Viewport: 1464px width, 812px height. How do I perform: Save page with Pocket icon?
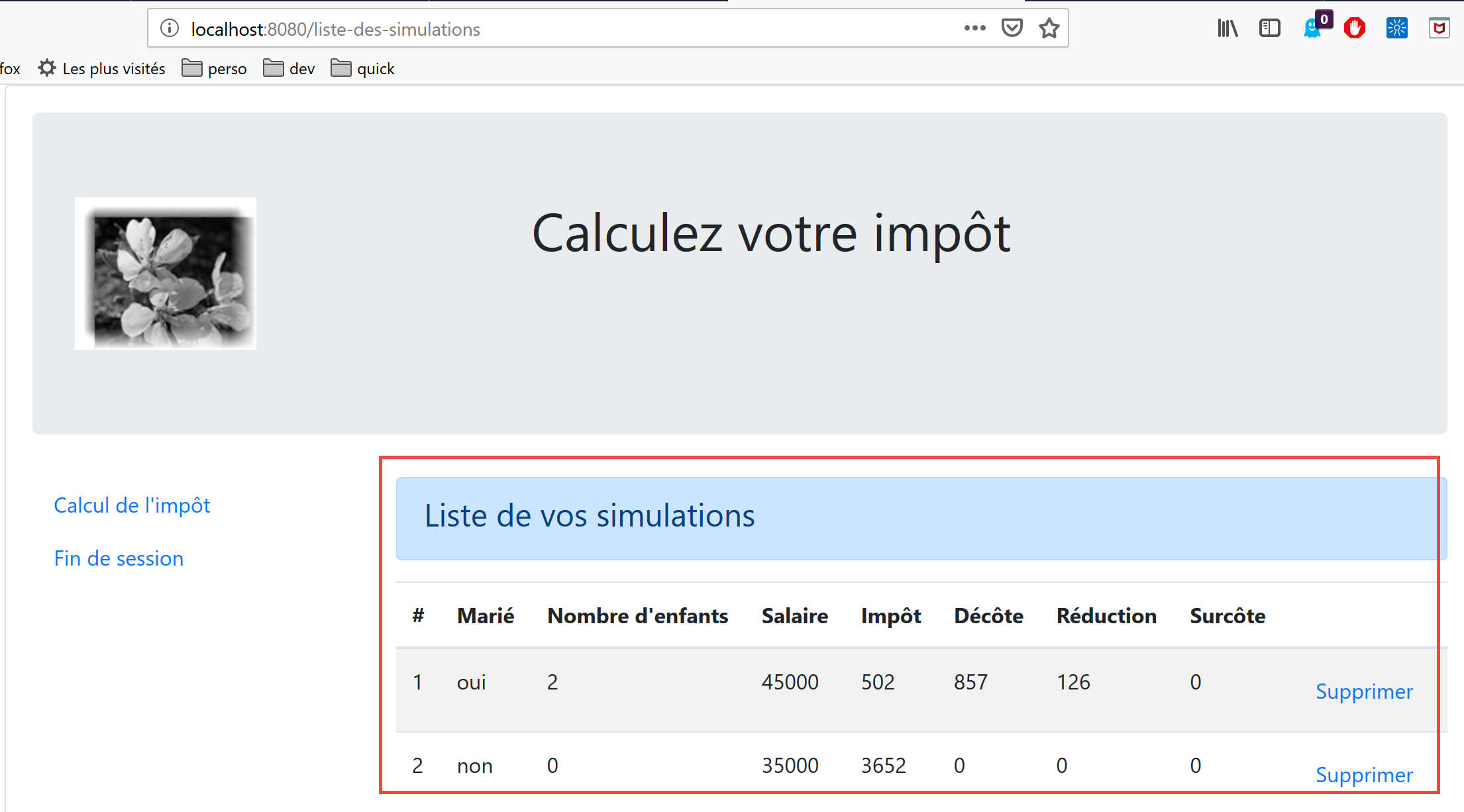[x=1012, y=28]
